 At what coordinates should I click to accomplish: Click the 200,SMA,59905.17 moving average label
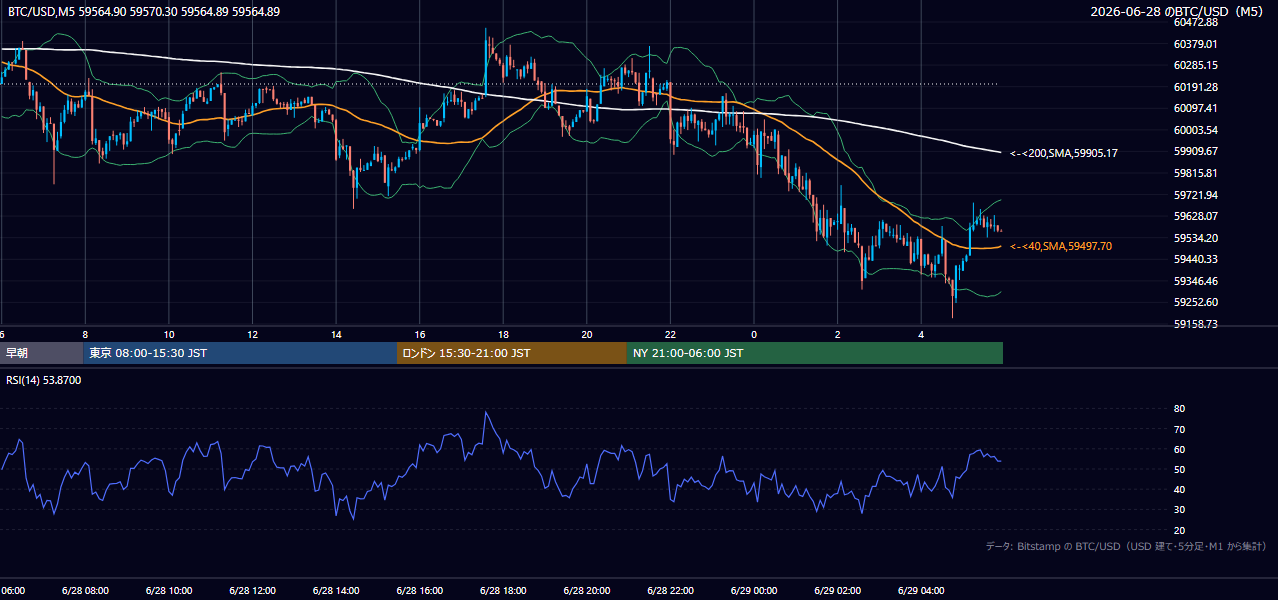pos(1064,153)
